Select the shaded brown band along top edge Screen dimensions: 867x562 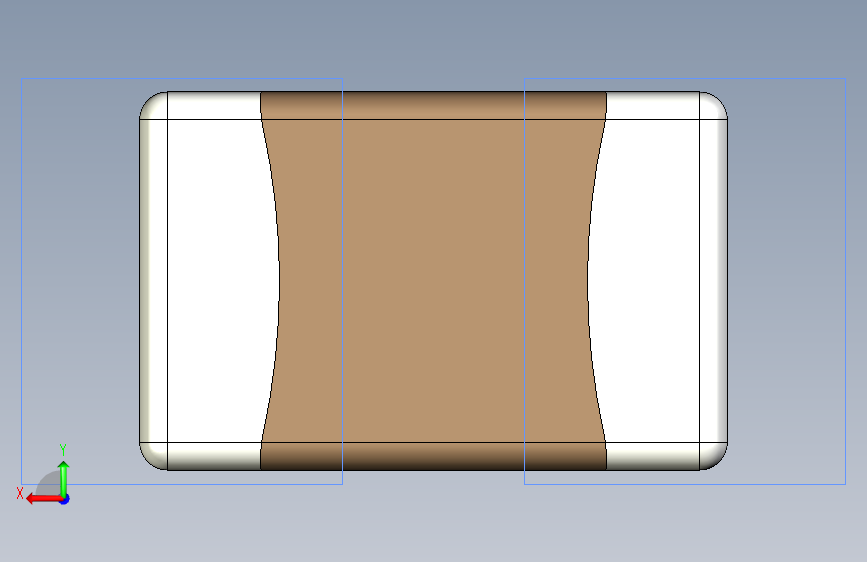pyautogui.click(x=434, y=105)
